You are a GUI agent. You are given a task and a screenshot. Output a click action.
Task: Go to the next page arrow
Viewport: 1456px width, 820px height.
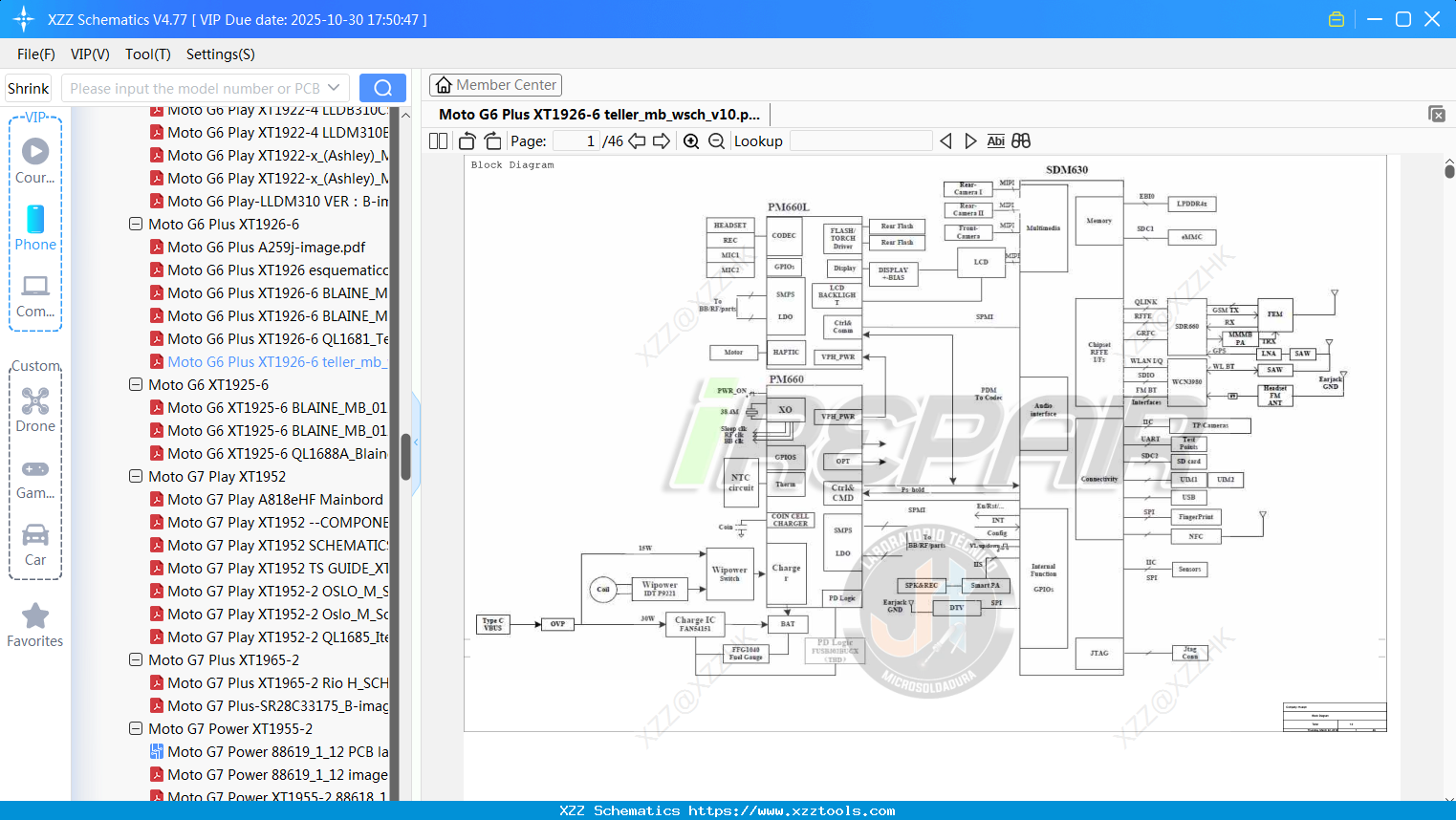(x=662, y=141)
